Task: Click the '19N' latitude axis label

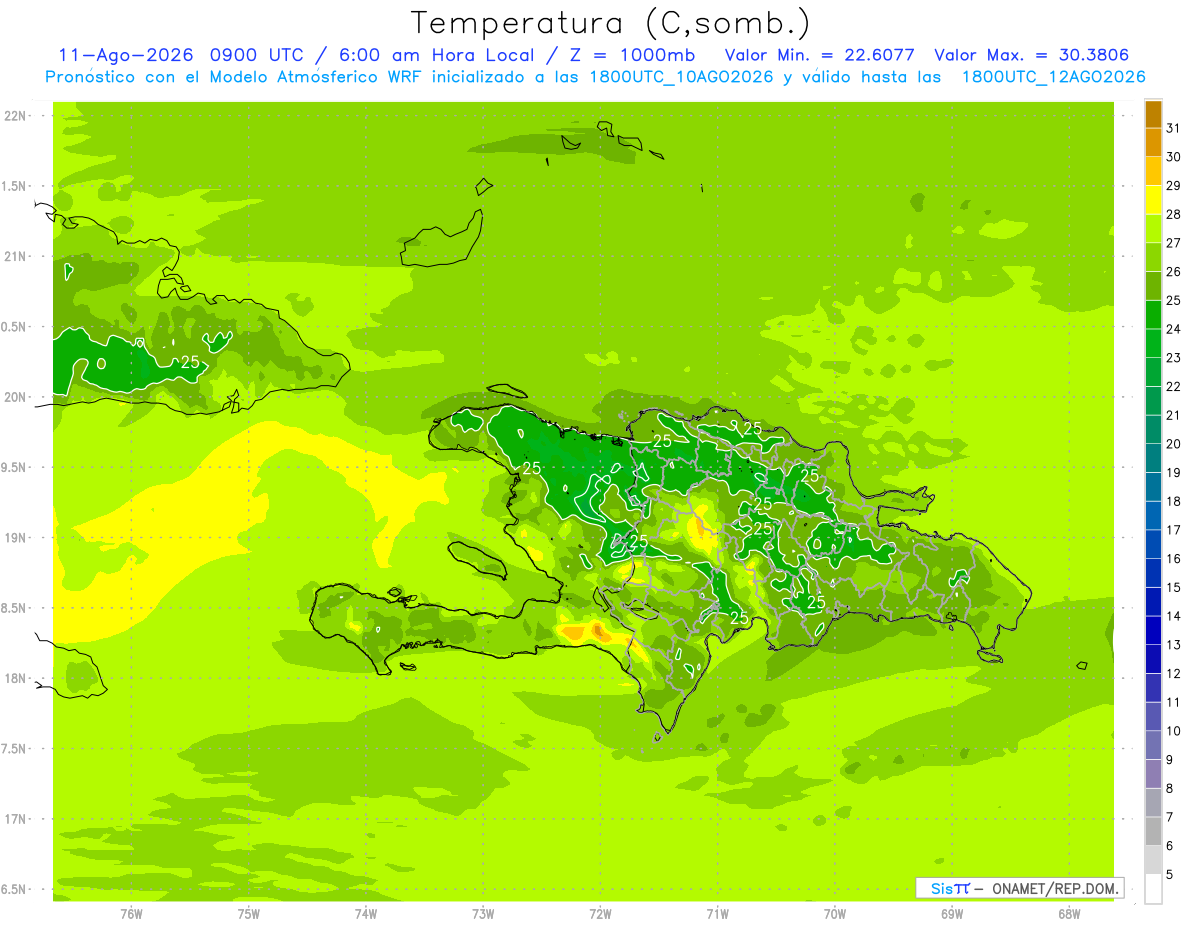Action: coord(16,538)
